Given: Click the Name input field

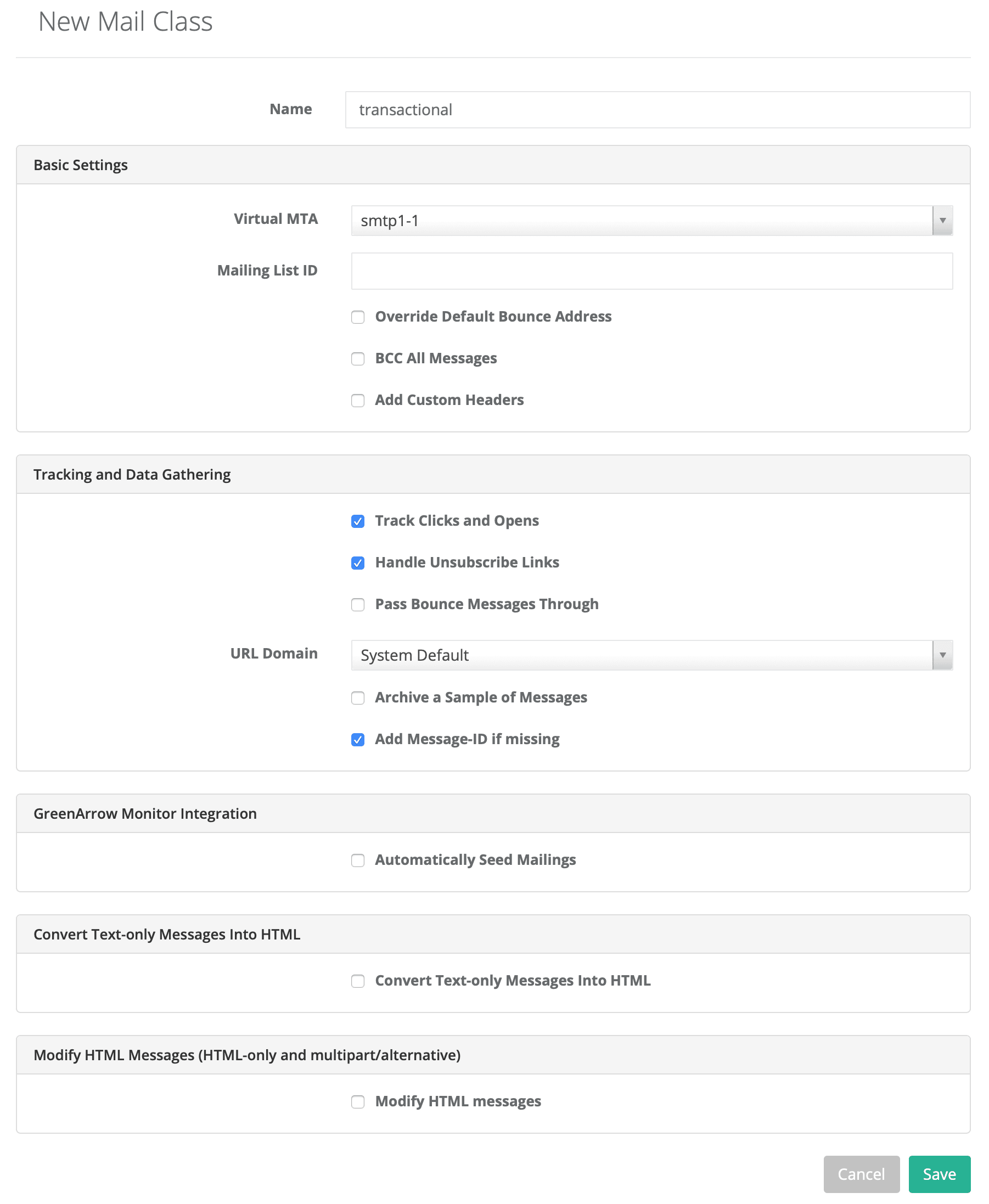Looking at the screenshot, I should 657,110.
